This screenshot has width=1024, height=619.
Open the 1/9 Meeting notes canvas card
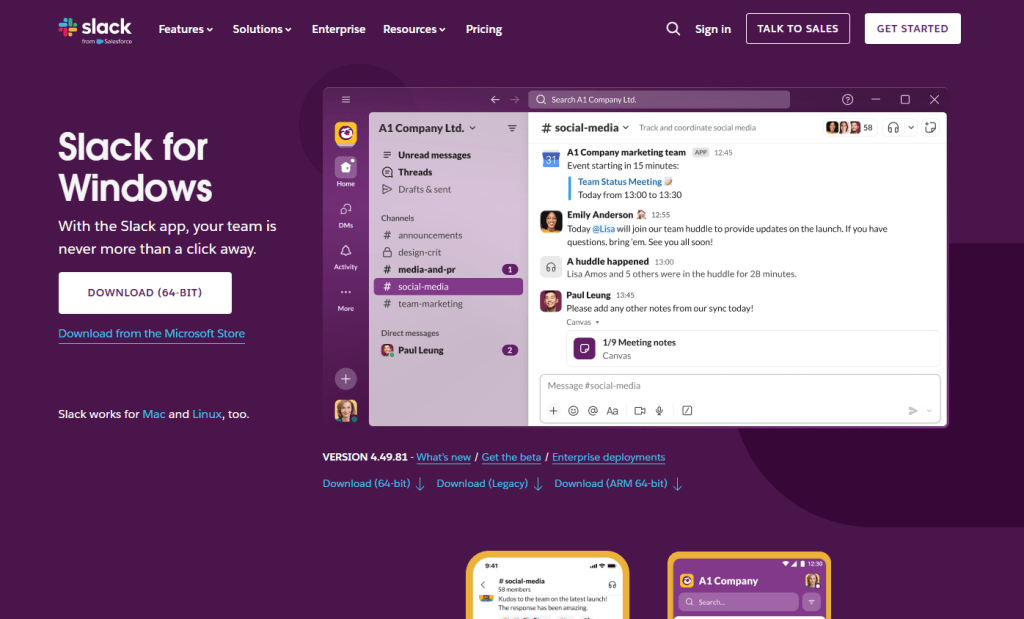tap(753, 349)
